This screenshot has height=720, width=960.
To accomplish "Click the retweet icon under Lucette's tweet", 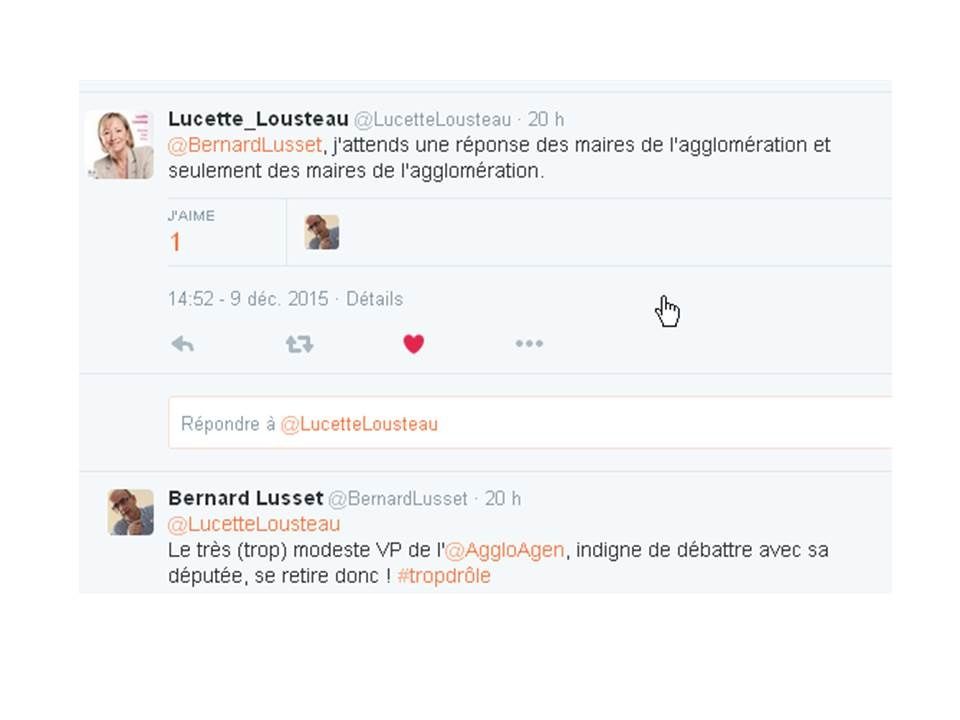I will (299, 344).
